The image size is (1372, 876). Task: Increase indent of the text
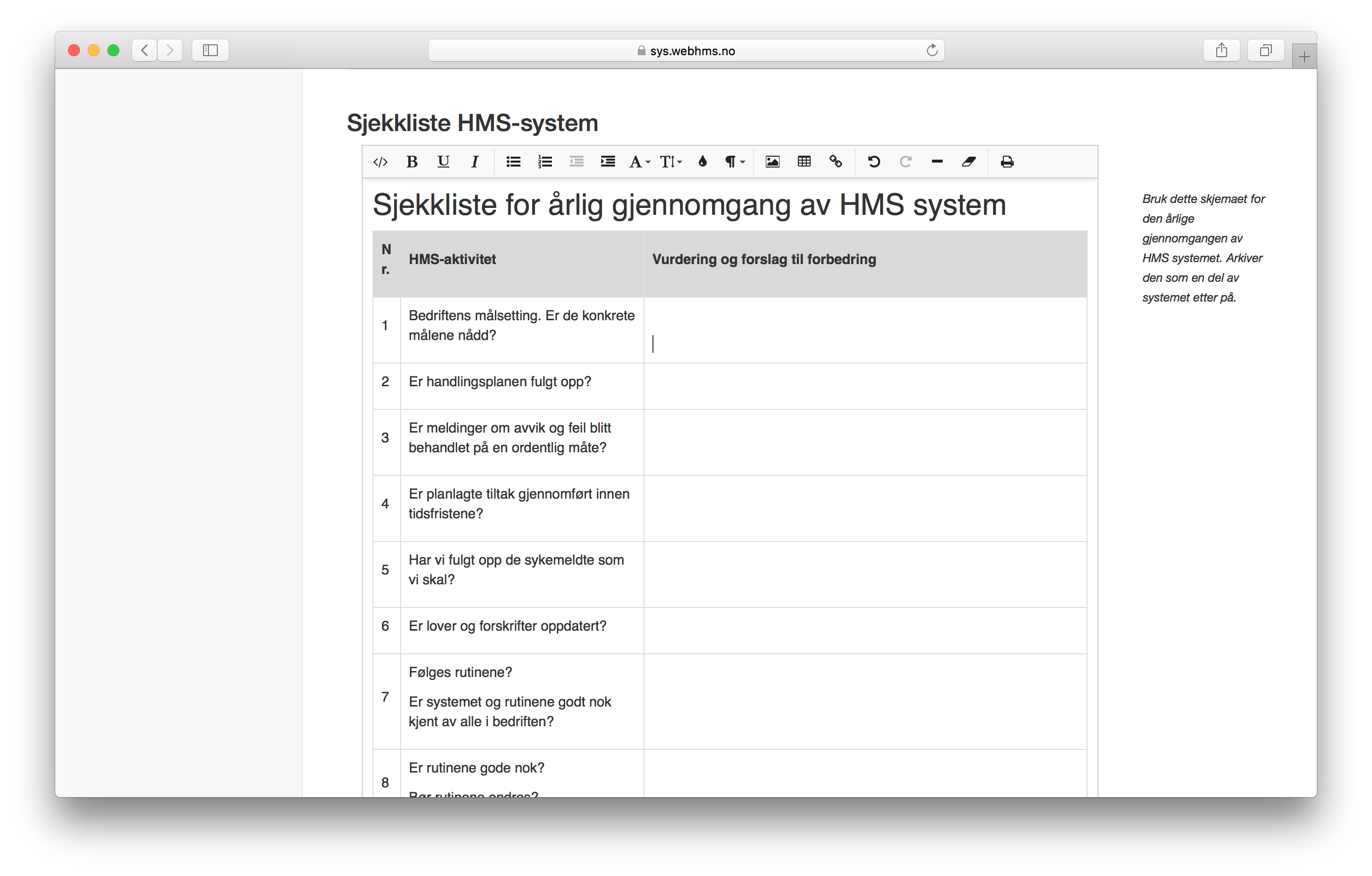point(608,162)
